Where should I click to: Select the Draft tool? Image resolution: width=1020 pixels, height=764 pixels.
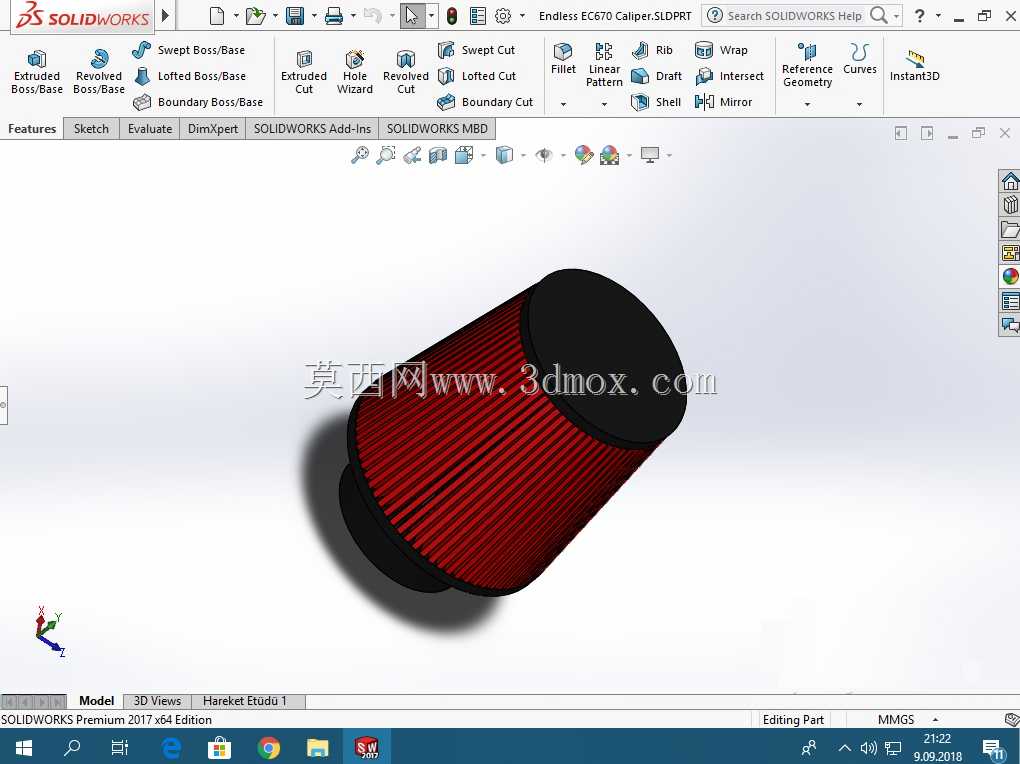tap(657, 76)
